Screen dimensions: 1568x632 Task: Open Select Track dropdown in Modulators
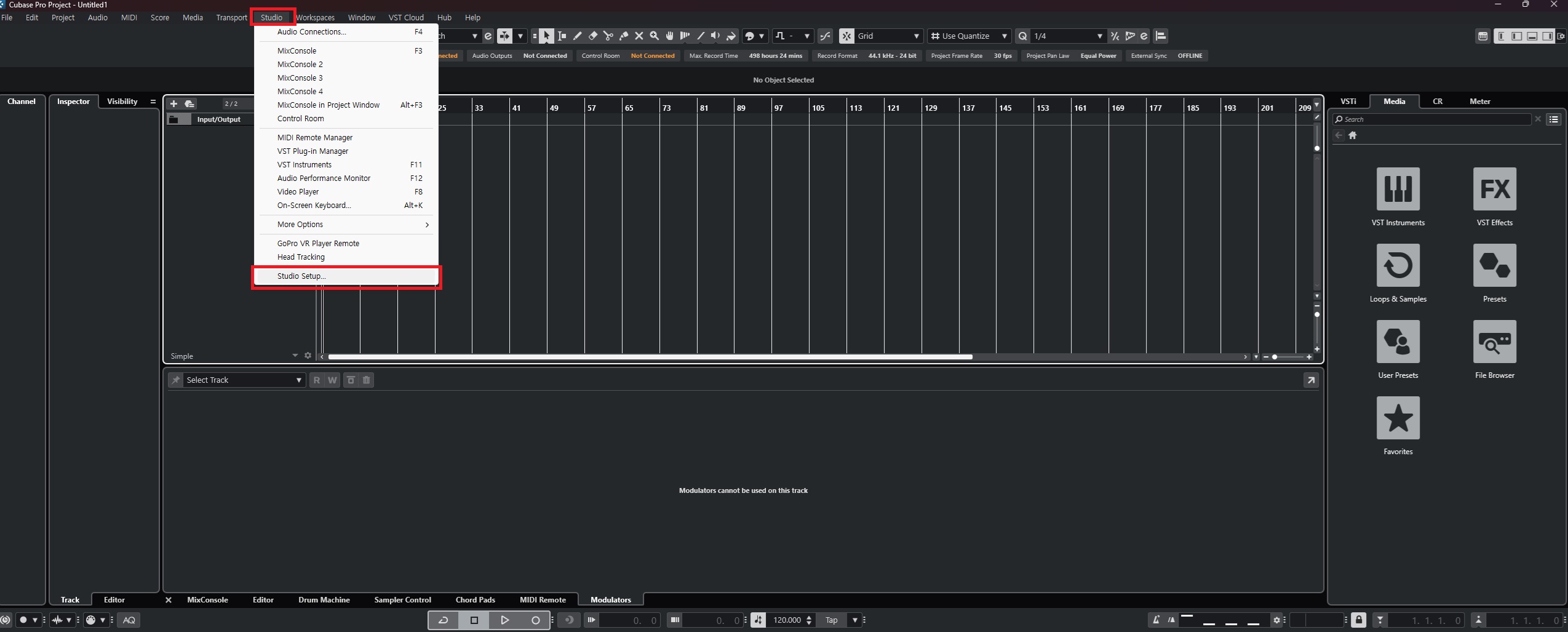244,380
